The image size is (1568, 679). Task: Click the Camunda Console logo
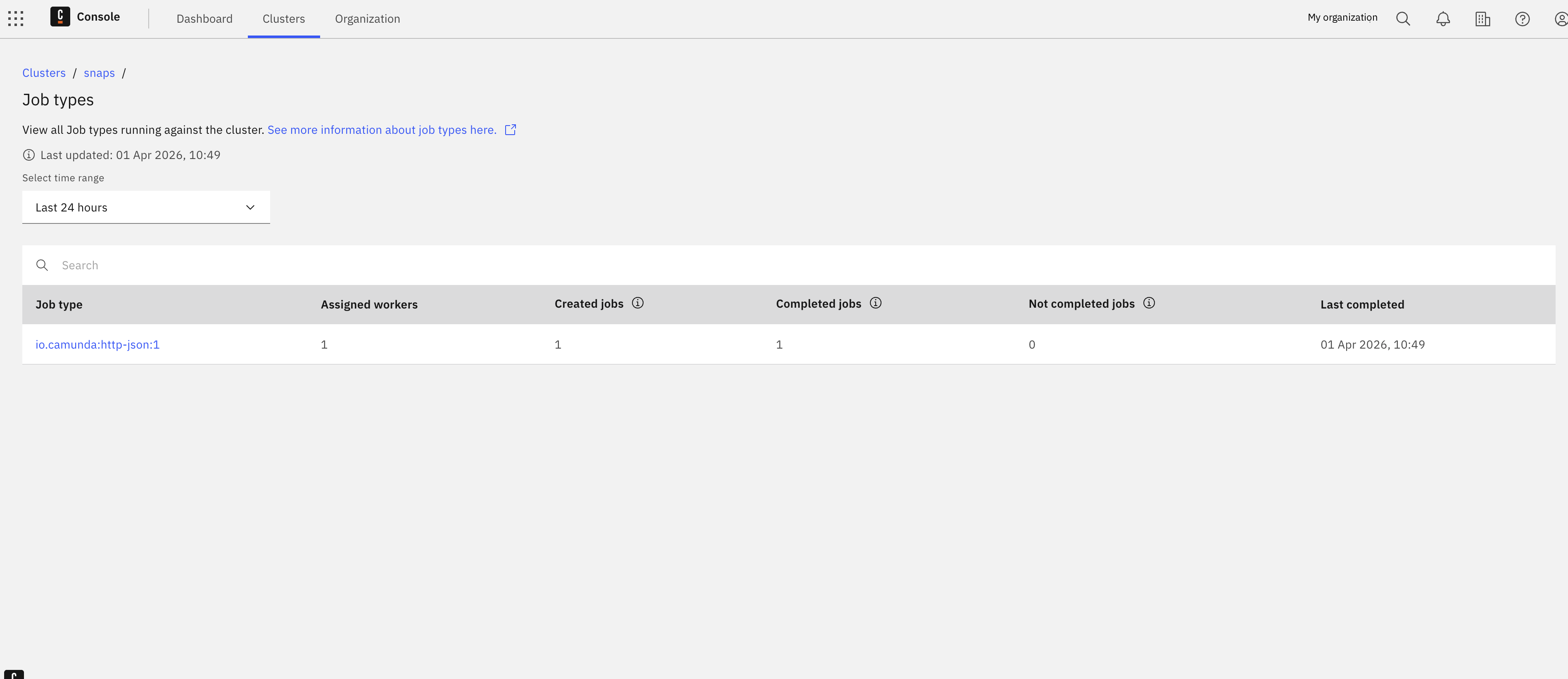59,17
